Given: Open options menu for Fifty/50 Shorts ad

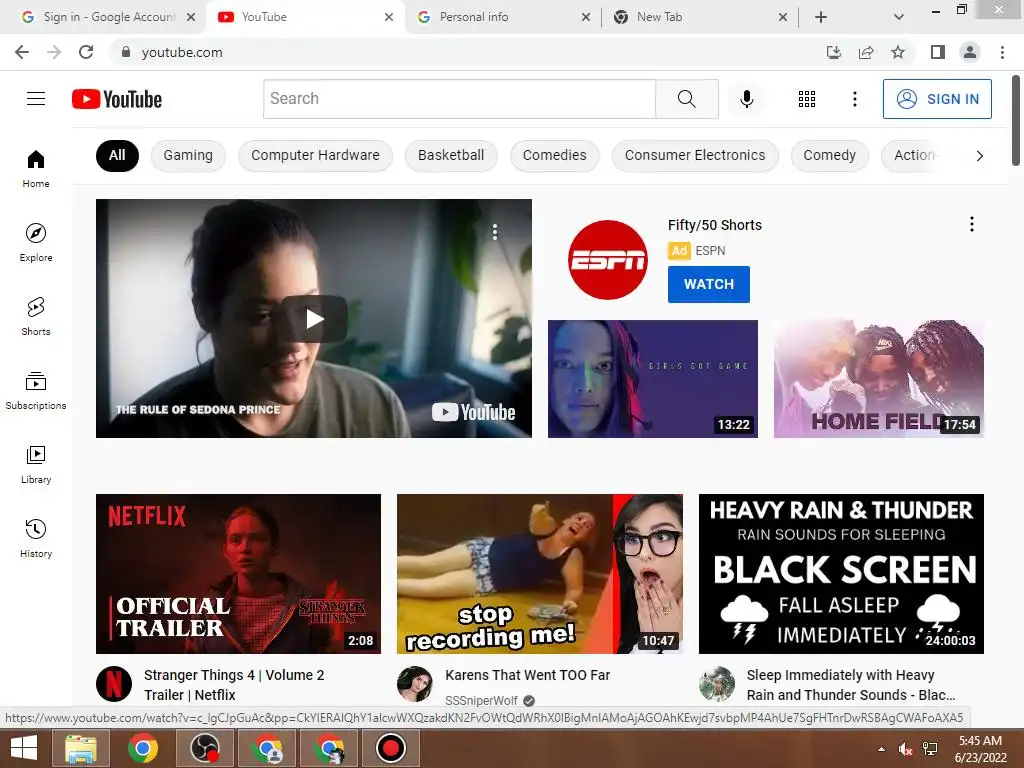Looking at the screenshot, I should [972, 224].
